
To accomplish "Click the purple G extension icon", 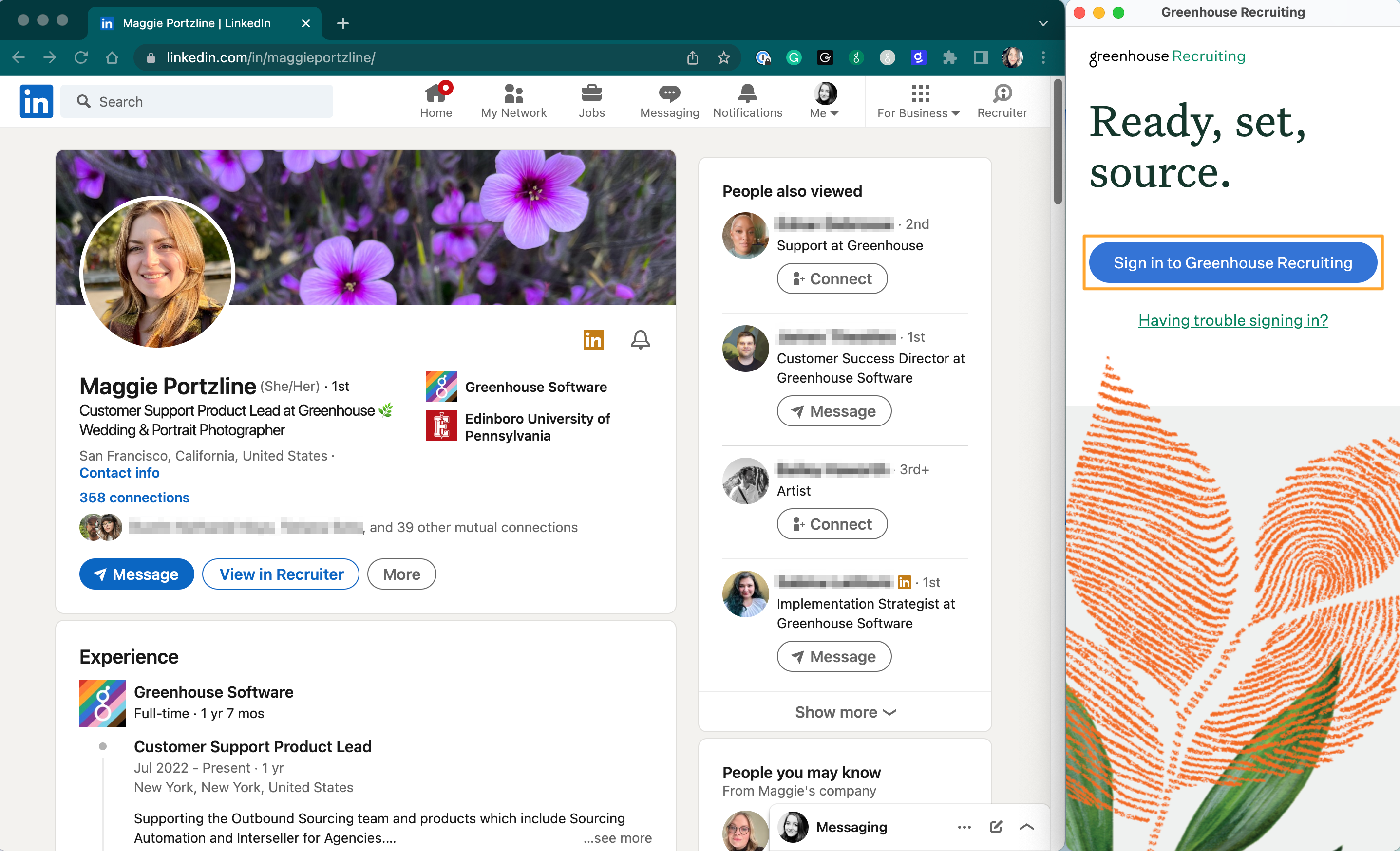I will pos(918,57).
